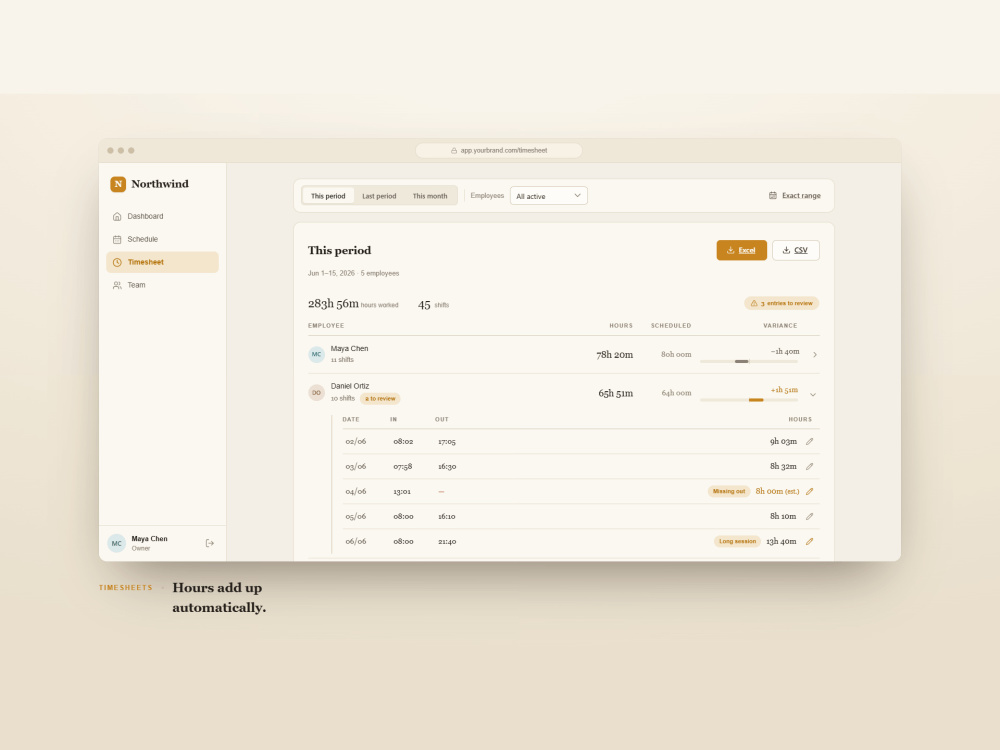Image resolution: width=1000 pixels, height=750 pixels.
Task: Click the 64h 00m scheduled value
Action: (x=676, y=393)
